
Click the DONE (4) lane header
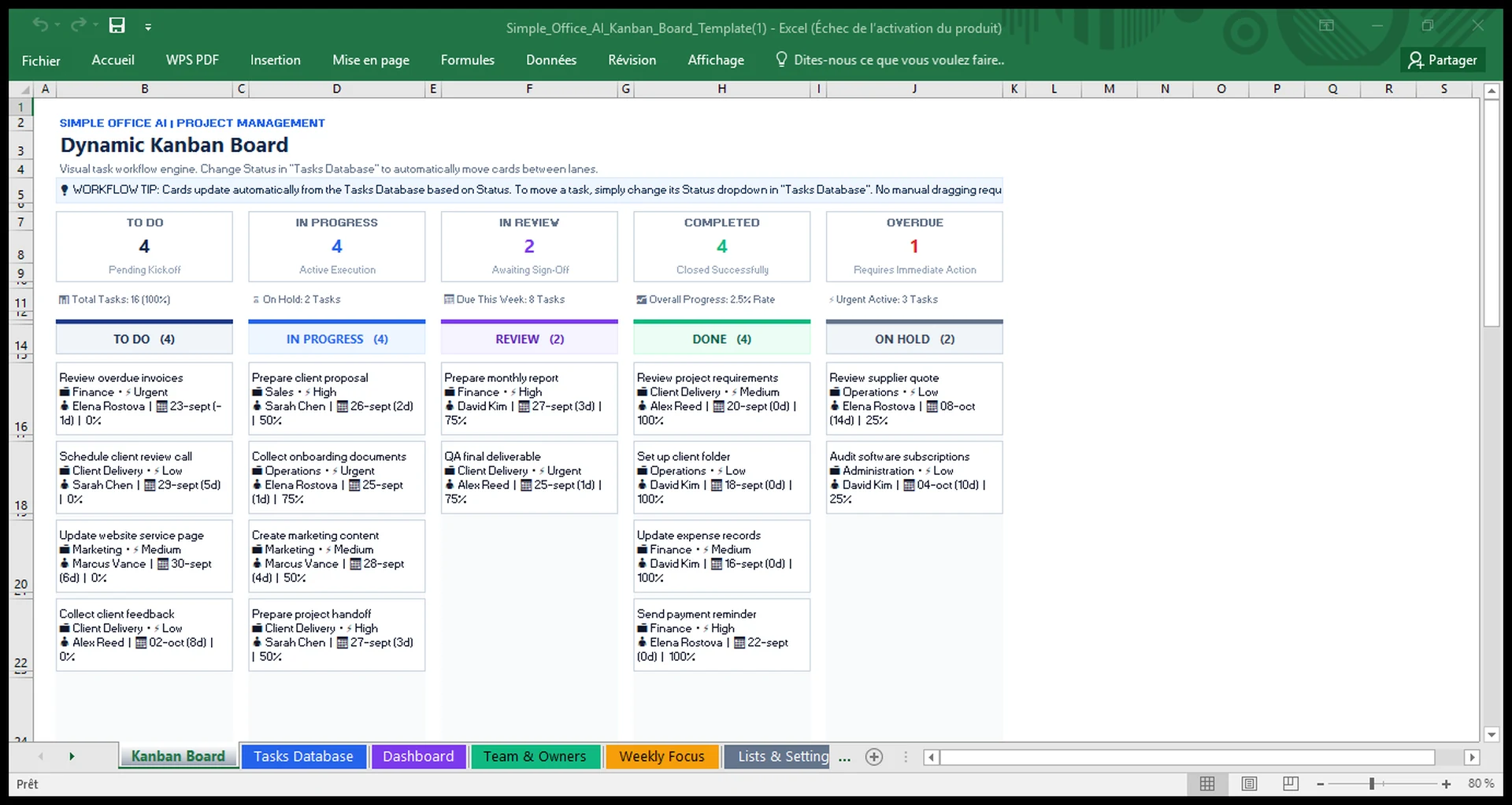click(x=721, y=339)
